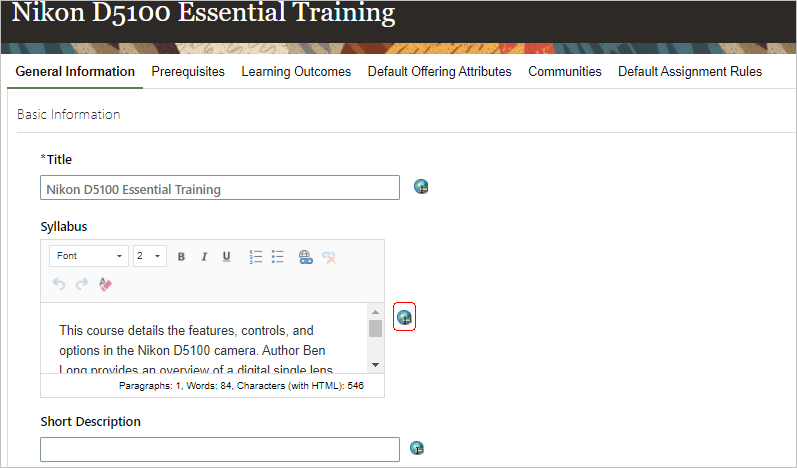The width and height of the screenshot is (797, 468).
Task: Click the translation globe icon beside Title
Action: click(421, 187)
